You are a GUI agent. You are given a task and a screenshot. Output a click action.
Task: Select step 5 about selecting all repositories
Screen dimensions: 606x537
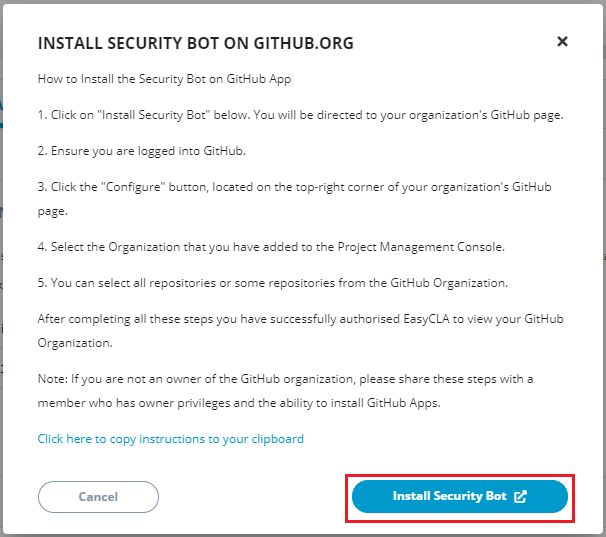tap(272, 283)
